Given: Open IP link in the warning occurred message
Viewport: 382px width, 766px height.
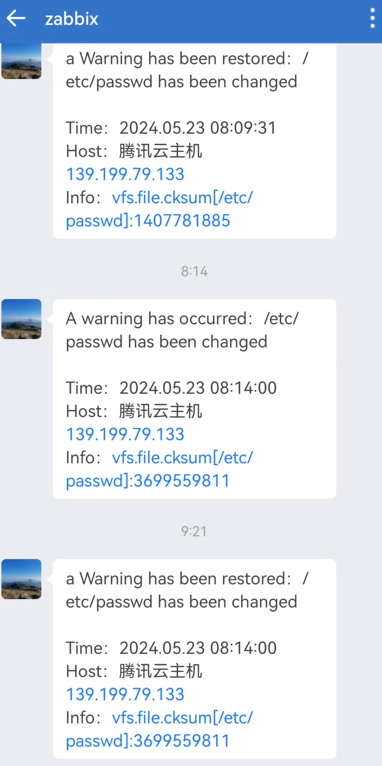Looking at the screenshot, I should coord(125,434).
